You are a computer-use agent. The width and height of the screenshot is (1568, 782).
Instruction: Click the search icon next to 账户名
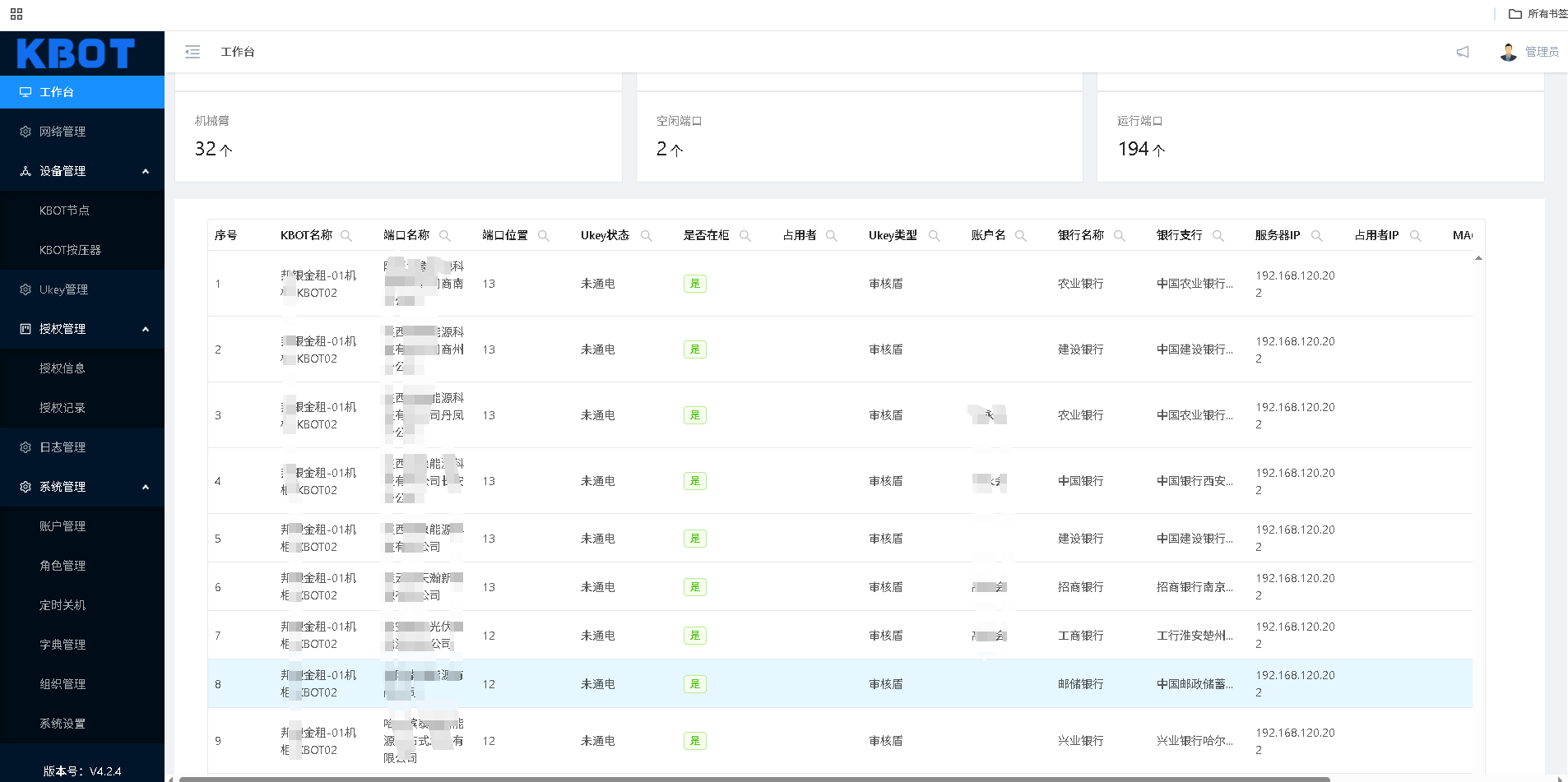pos(1021,236)
